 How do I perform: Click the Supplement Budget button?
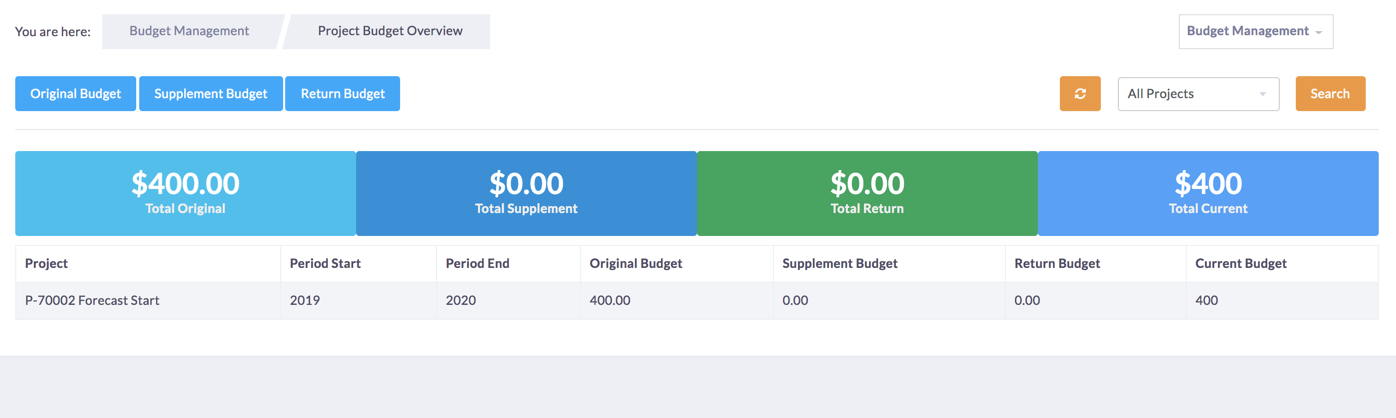[x=211, y=94]
